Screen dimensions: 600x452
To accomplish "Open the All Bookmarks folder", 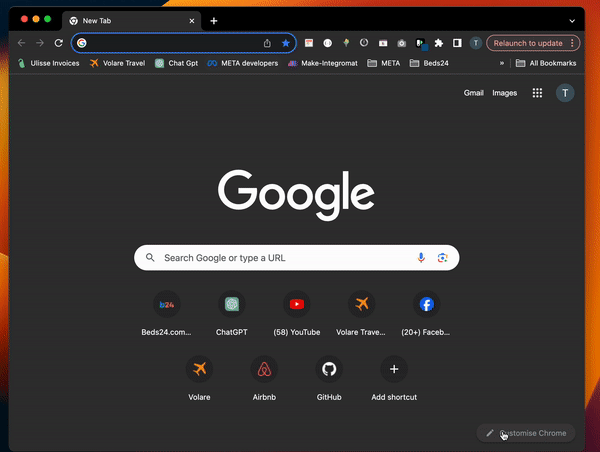I will click(546, 63).
